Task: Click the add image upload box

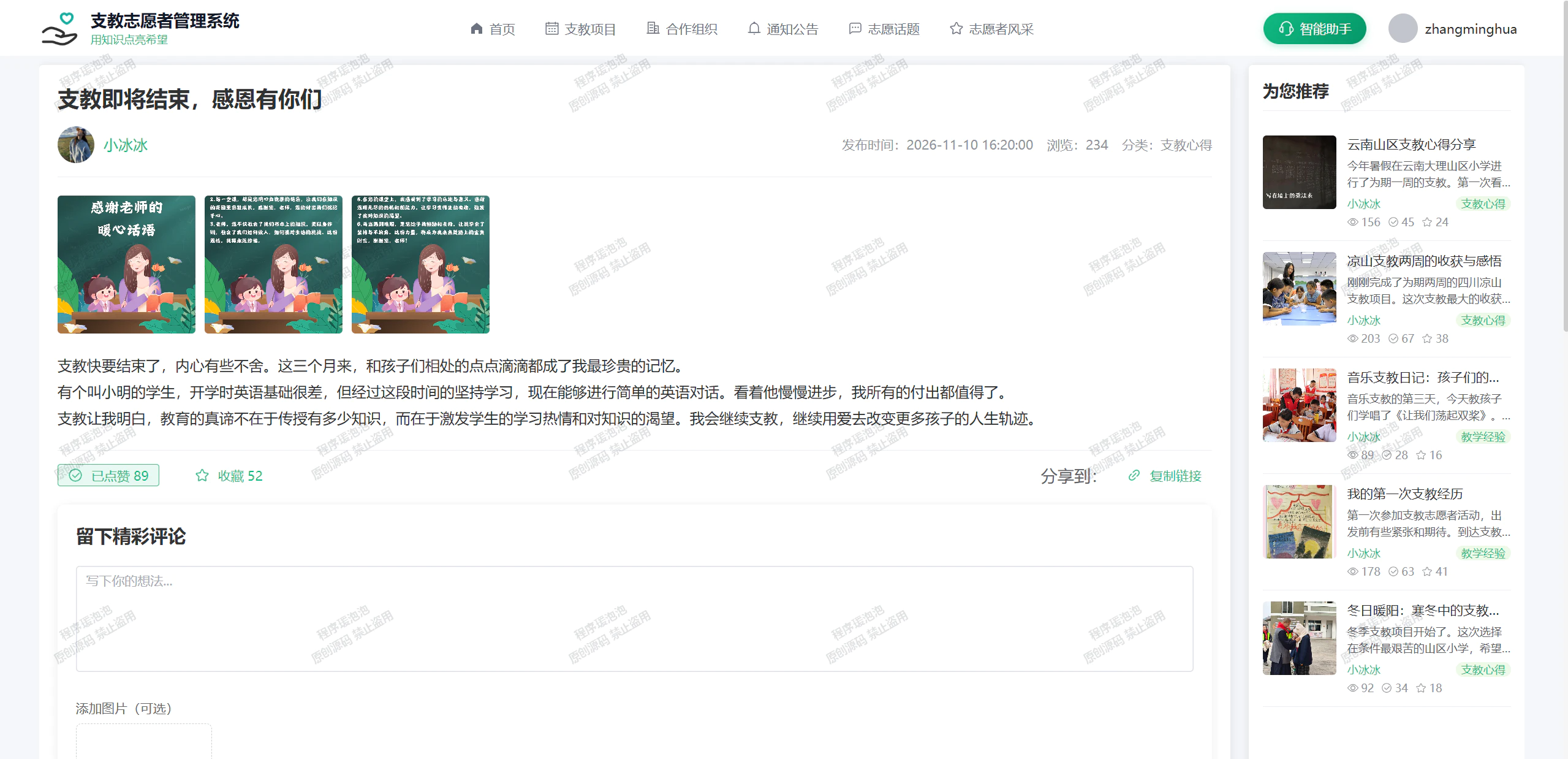Action: pos(144,741)
